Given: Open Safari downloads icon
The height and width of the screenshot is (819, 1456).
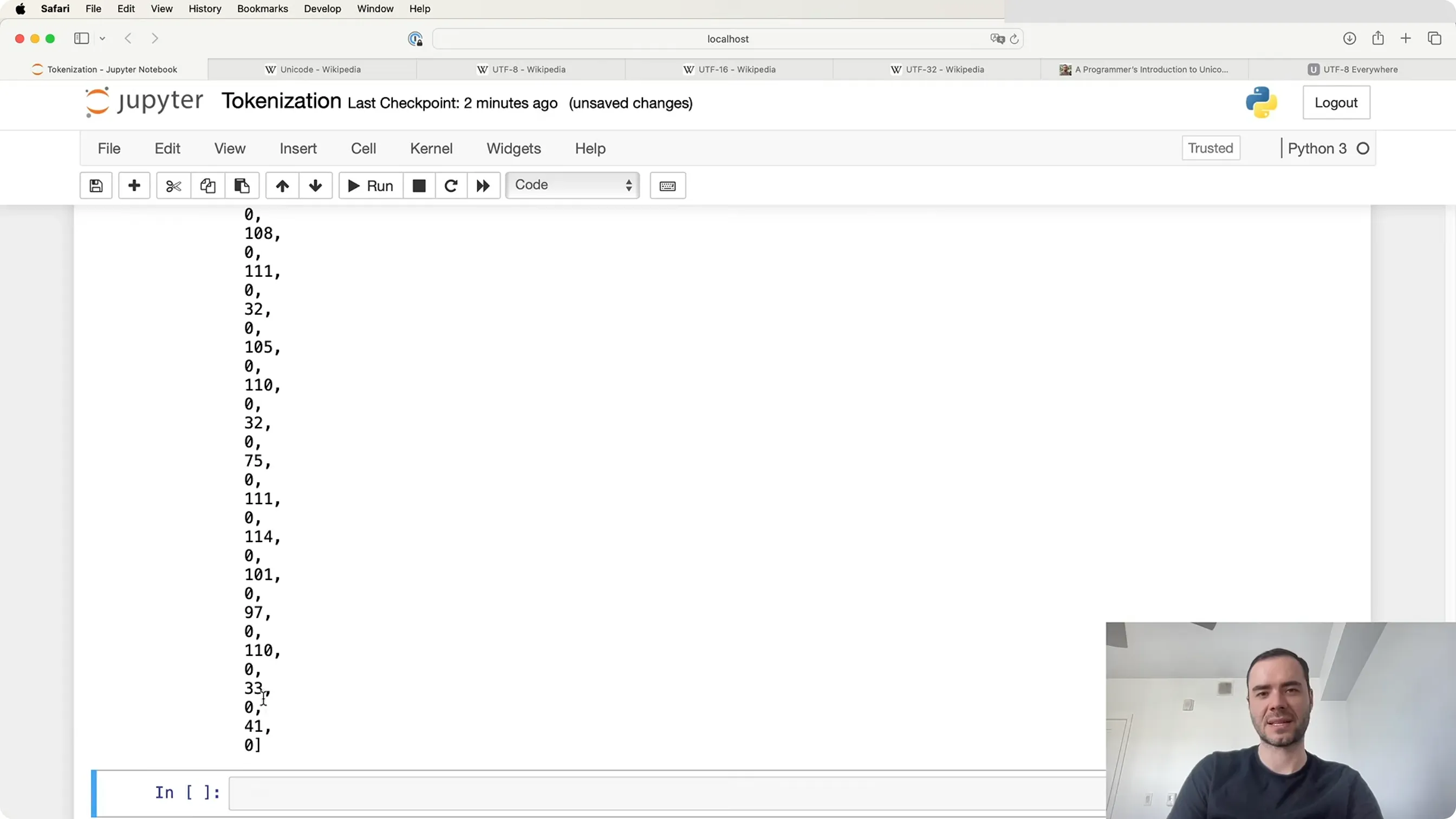Looking at the screenshot, I should pyautogui.click(x=1349, y=38).
